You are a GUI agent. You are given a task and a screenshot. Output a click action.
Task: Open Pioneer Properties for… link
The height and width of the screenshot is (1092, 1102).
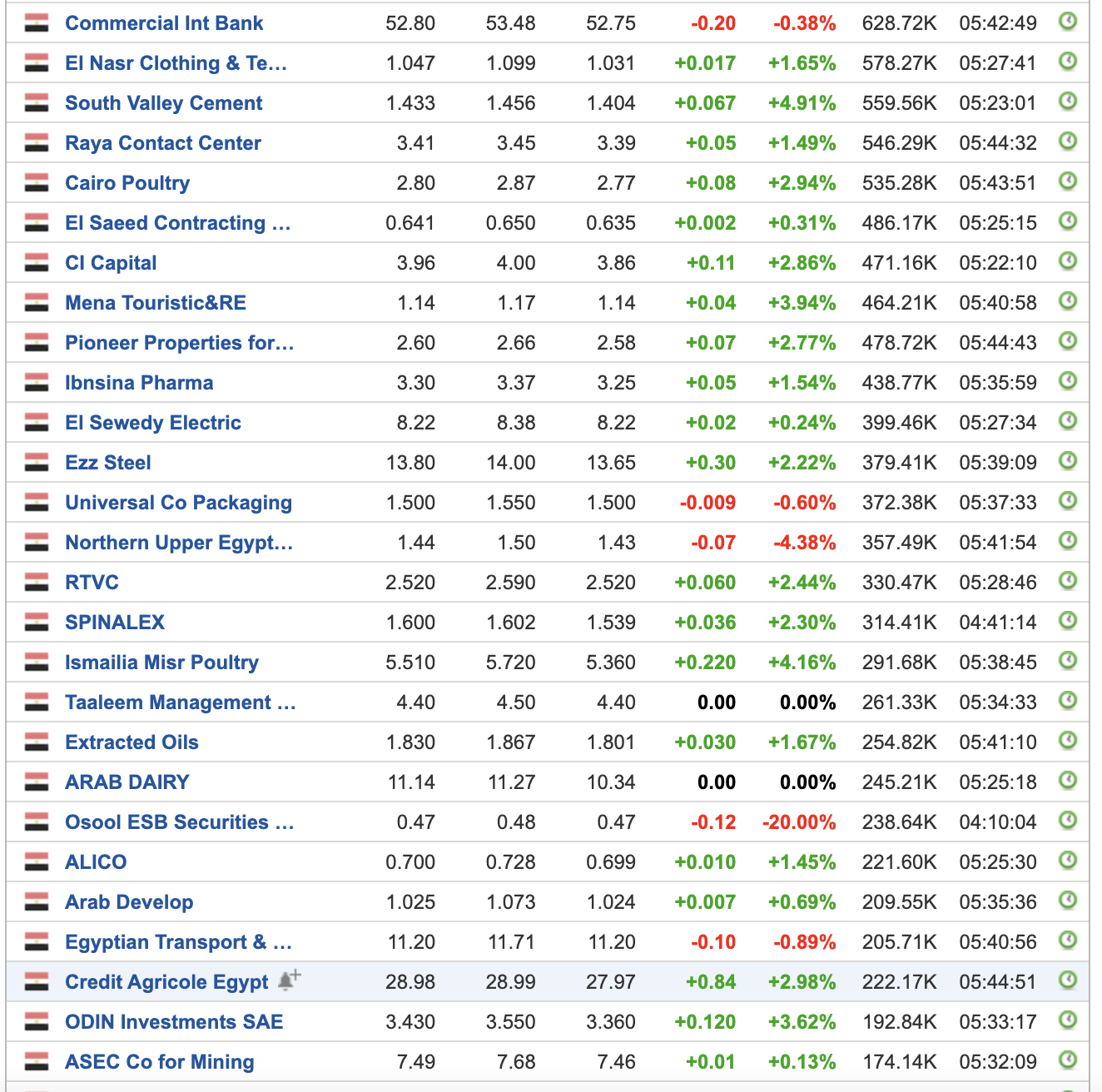pyautogui.click(x=180, y=343)
